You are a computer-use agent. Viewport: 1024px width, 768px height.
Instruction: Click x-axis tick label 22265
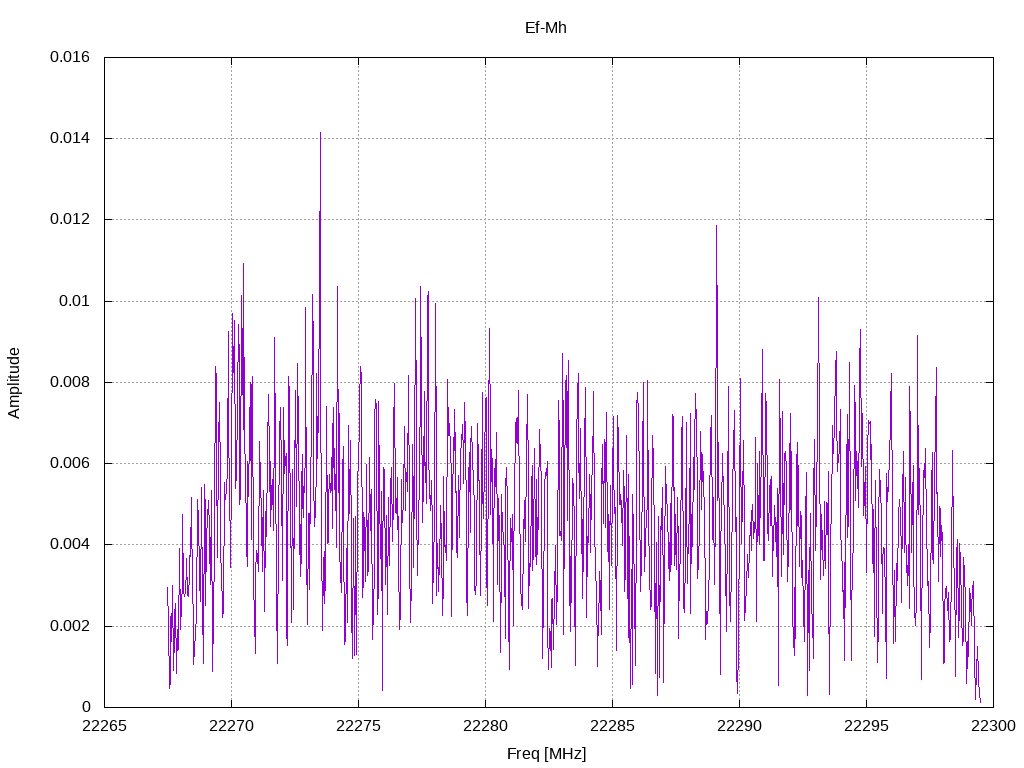(104, 726)
